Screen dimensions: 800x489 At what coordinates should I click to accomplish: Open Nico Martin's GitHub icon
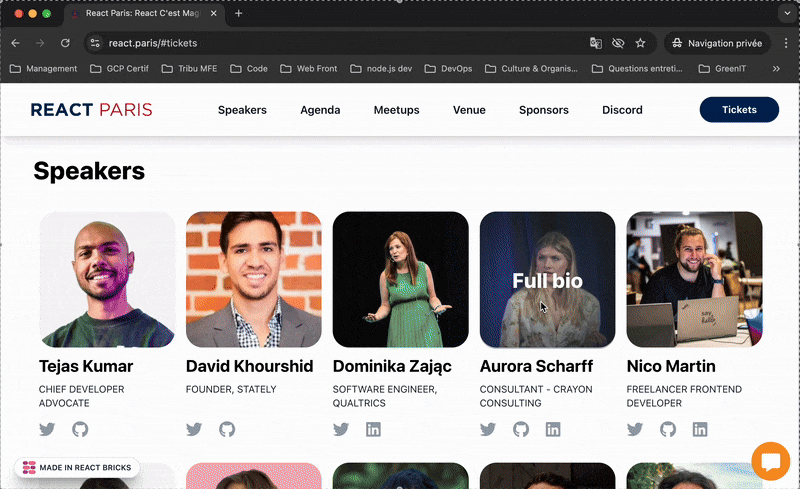tap(668, 429)
